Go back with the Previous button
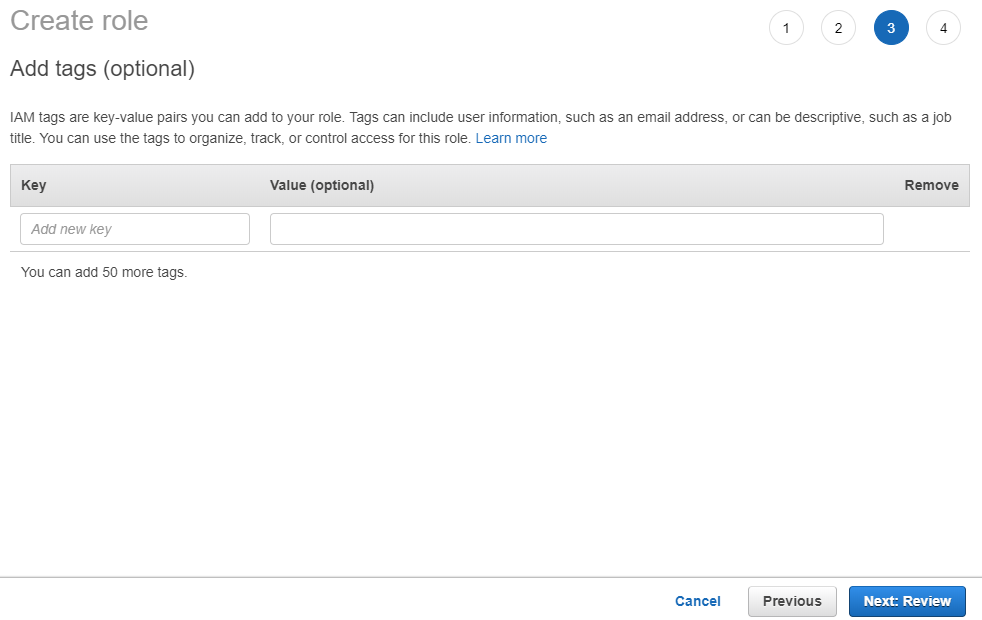The width and height of the screenshot is (982, 620). [x=792, y=601]
